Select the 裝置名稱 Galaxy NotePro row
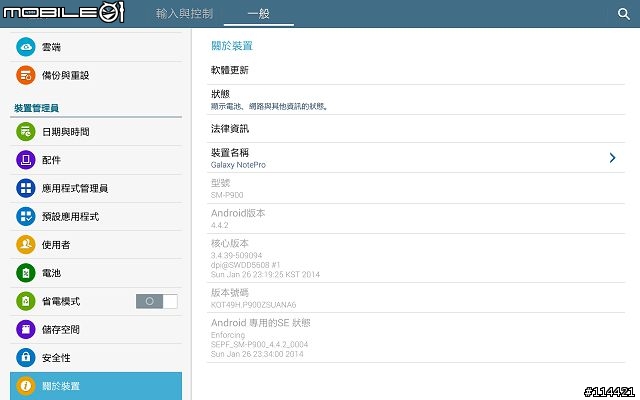 click(x=416, y=158)
